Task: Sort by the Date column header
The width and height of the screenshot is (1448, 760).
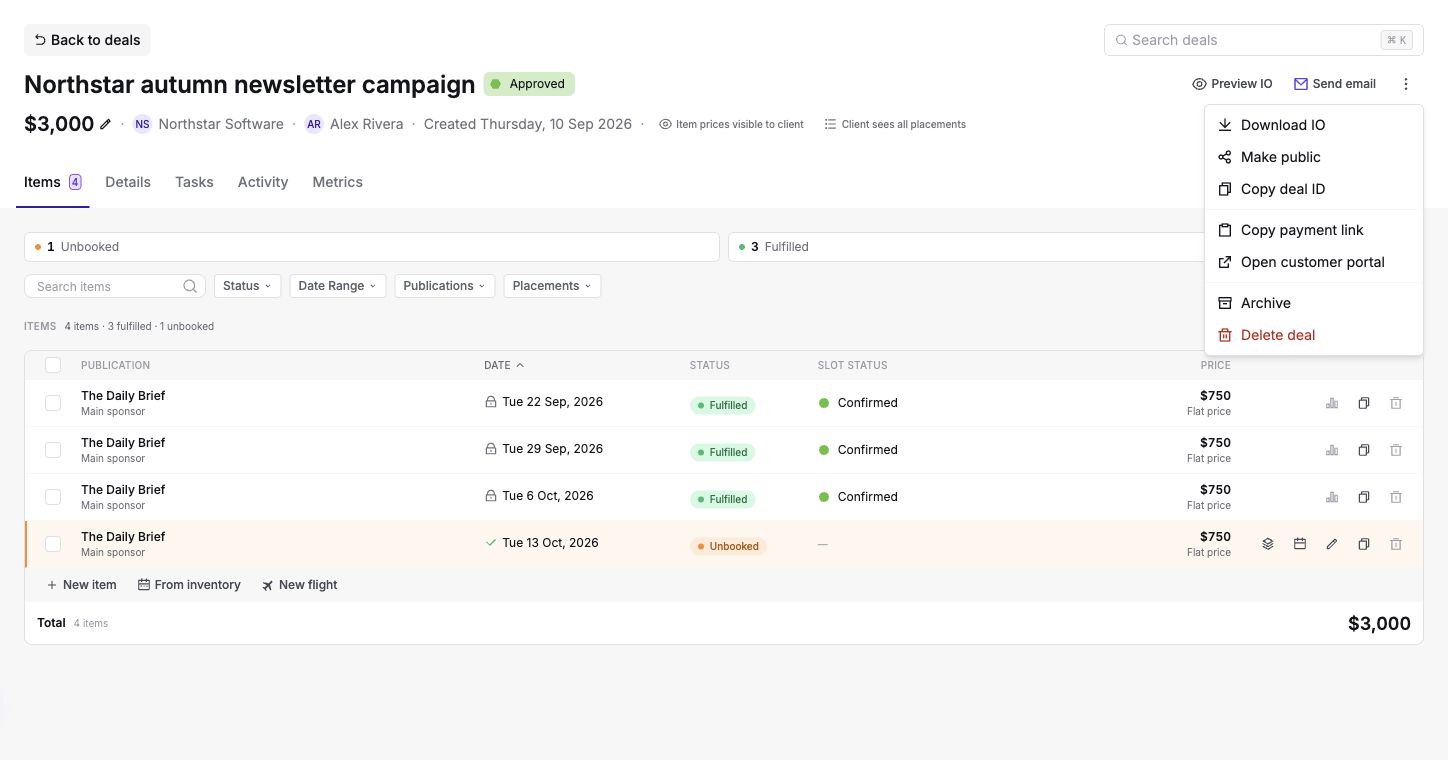Action: [504, 365]
